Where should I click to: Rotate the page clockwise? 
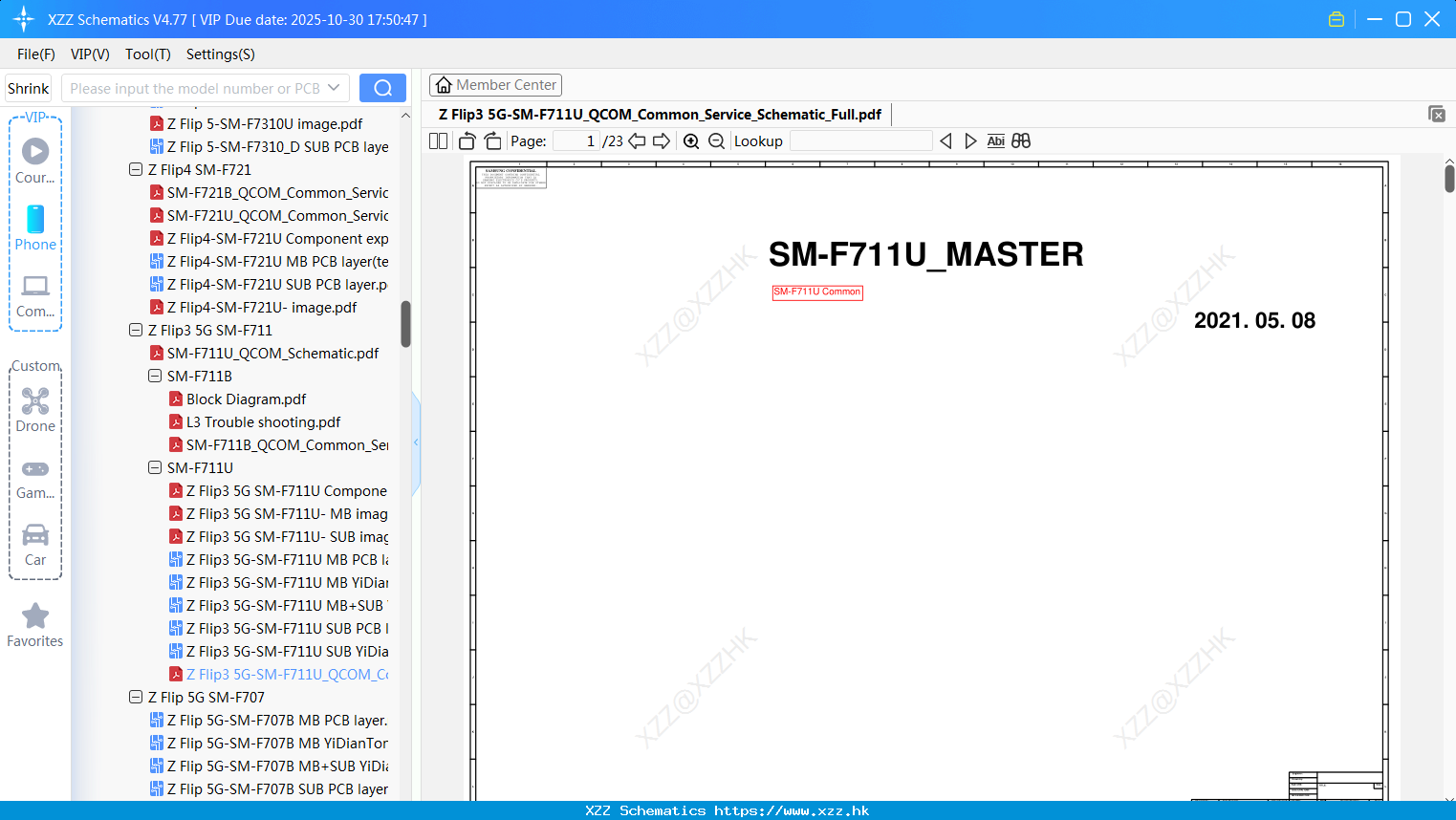tap(492, 140)
